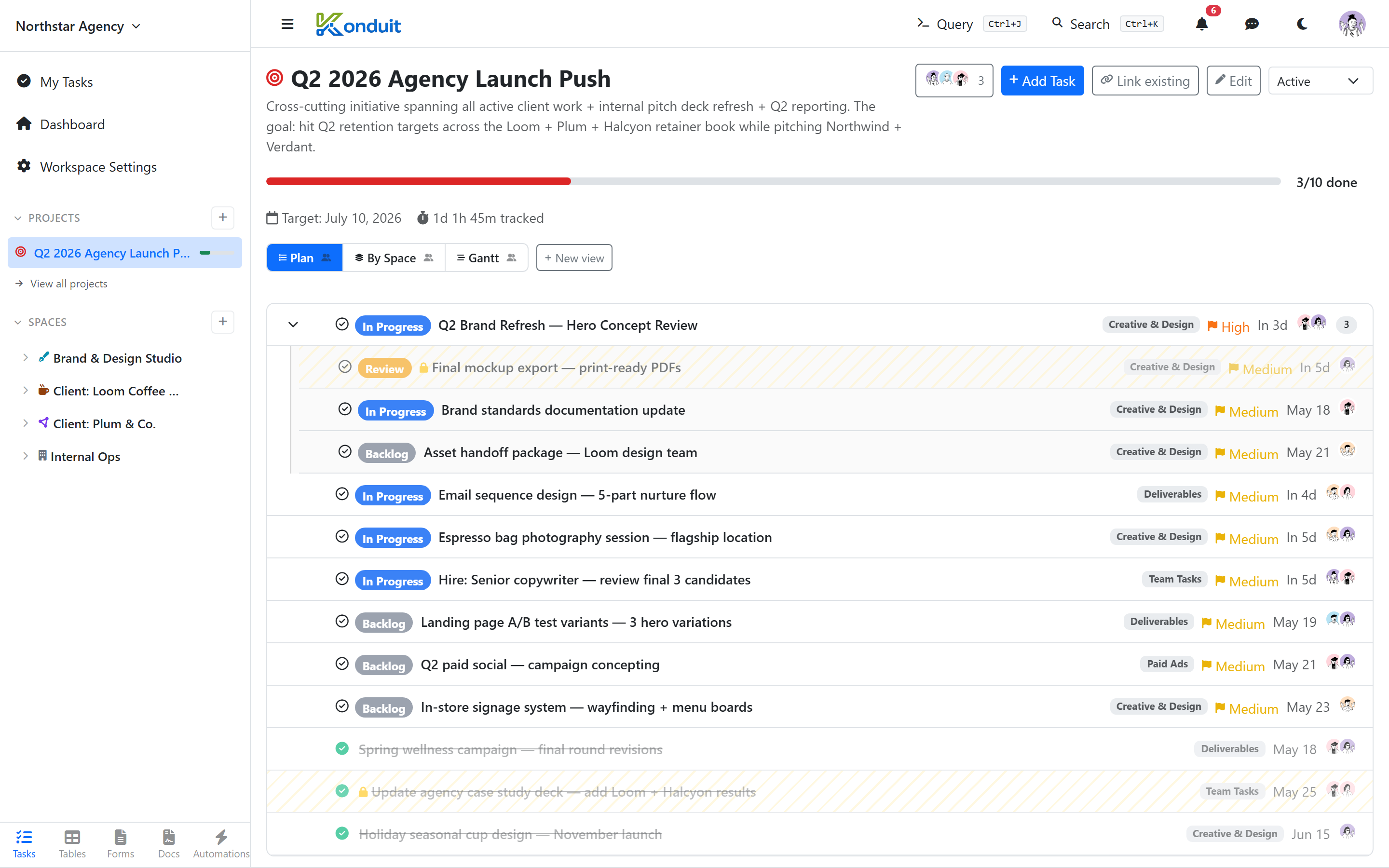
Task: Expand Client: Loom Coffee space
Action: click(x=25, y=391)
